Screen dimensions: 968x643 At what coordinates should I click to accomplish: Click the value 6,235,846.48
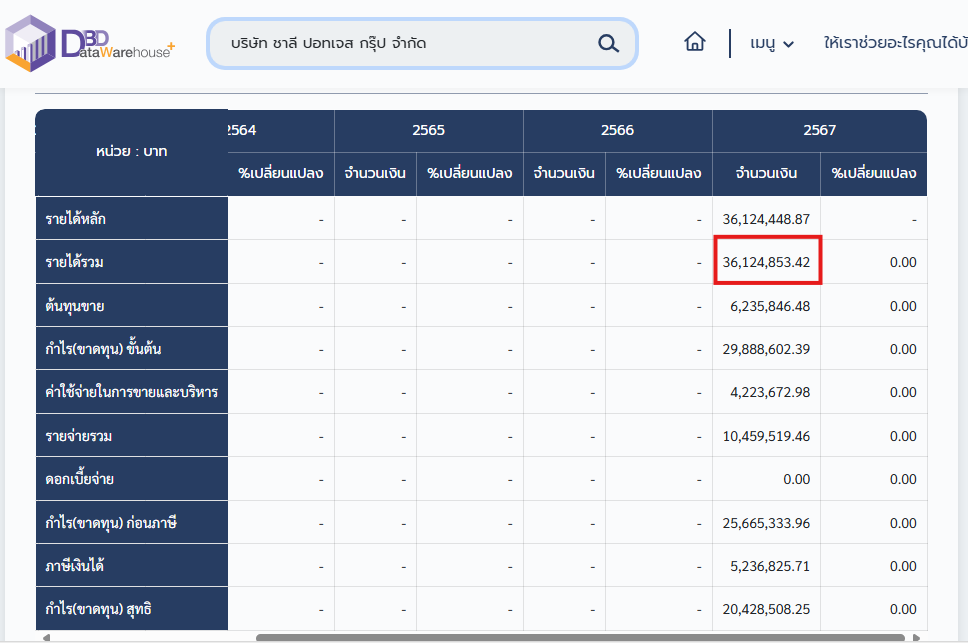click(x=770, y=306)
